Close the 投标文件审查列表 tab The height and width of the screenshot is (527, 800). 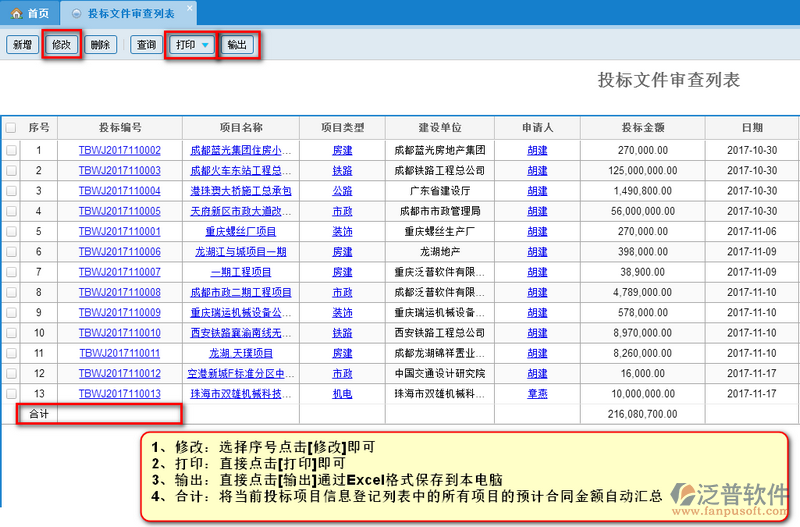[x=191, y=8]
